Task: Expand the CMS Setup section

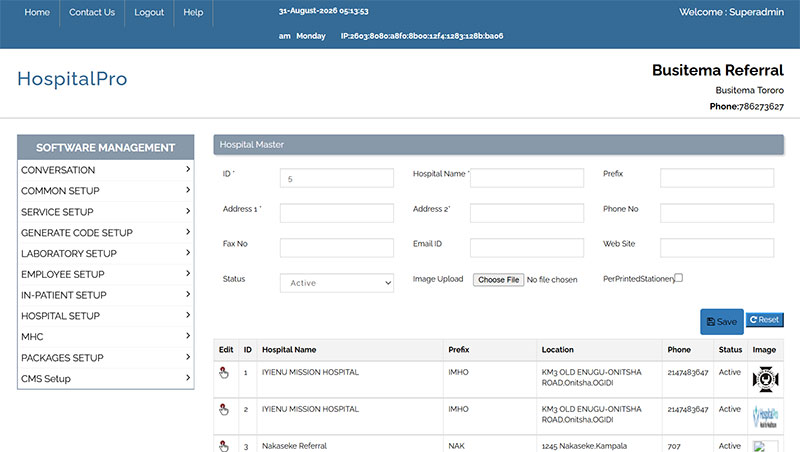Action: coord(106,379)
